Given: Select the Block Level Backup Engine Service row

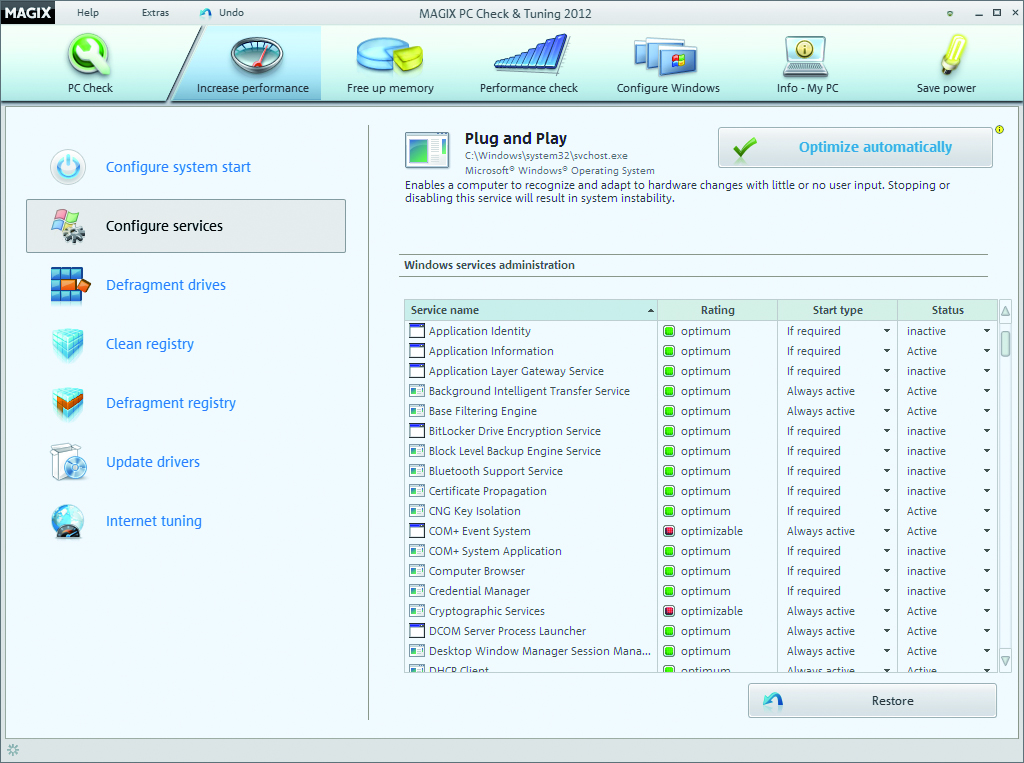Looking at the screenshot, I should pyautogui.click(x=700, y=451).
